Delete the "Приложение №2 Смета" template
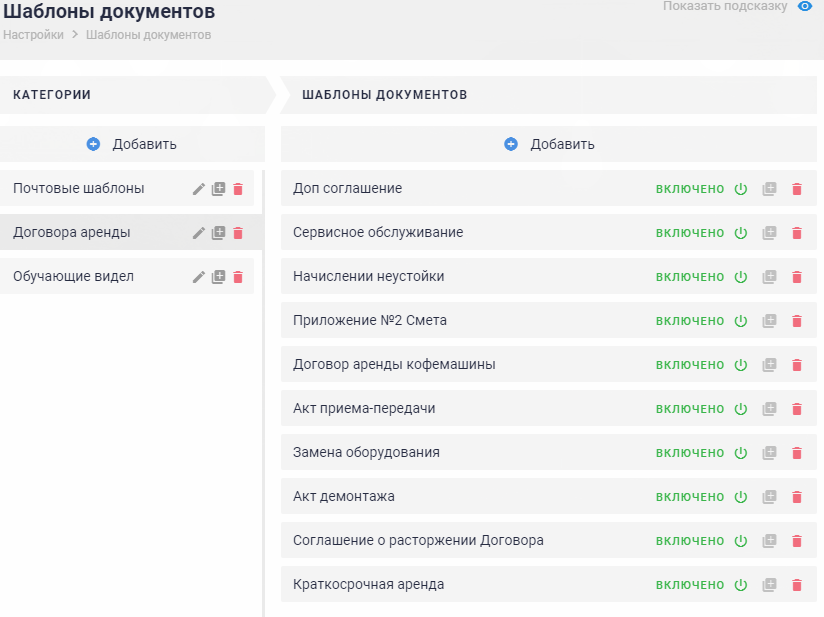Screen dimensions: 824x617 click(x=796, y=320)
